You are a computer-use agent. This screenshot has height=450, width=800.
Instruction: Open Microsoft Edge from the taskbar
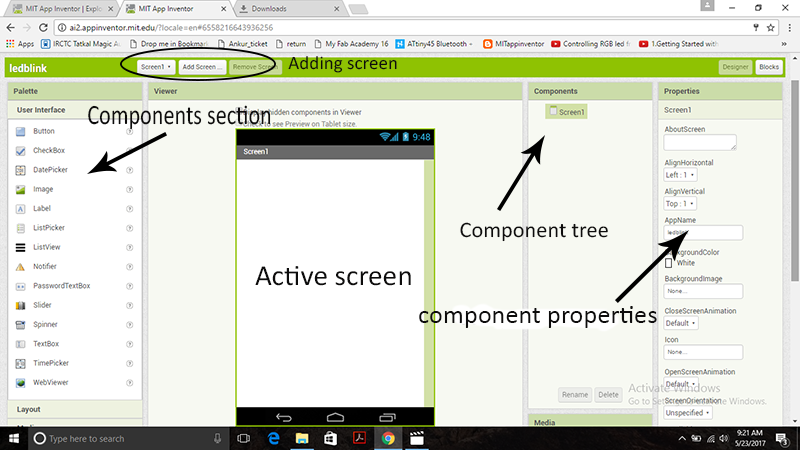pyautogui.click(x=273, y=438)
